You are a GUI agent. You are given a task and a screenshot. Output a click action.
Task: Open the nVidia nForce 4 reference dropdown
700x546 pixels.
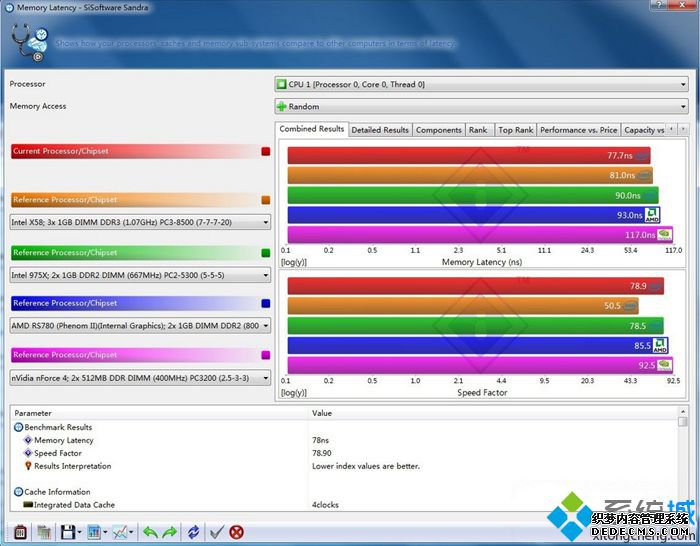coord(140,378)
